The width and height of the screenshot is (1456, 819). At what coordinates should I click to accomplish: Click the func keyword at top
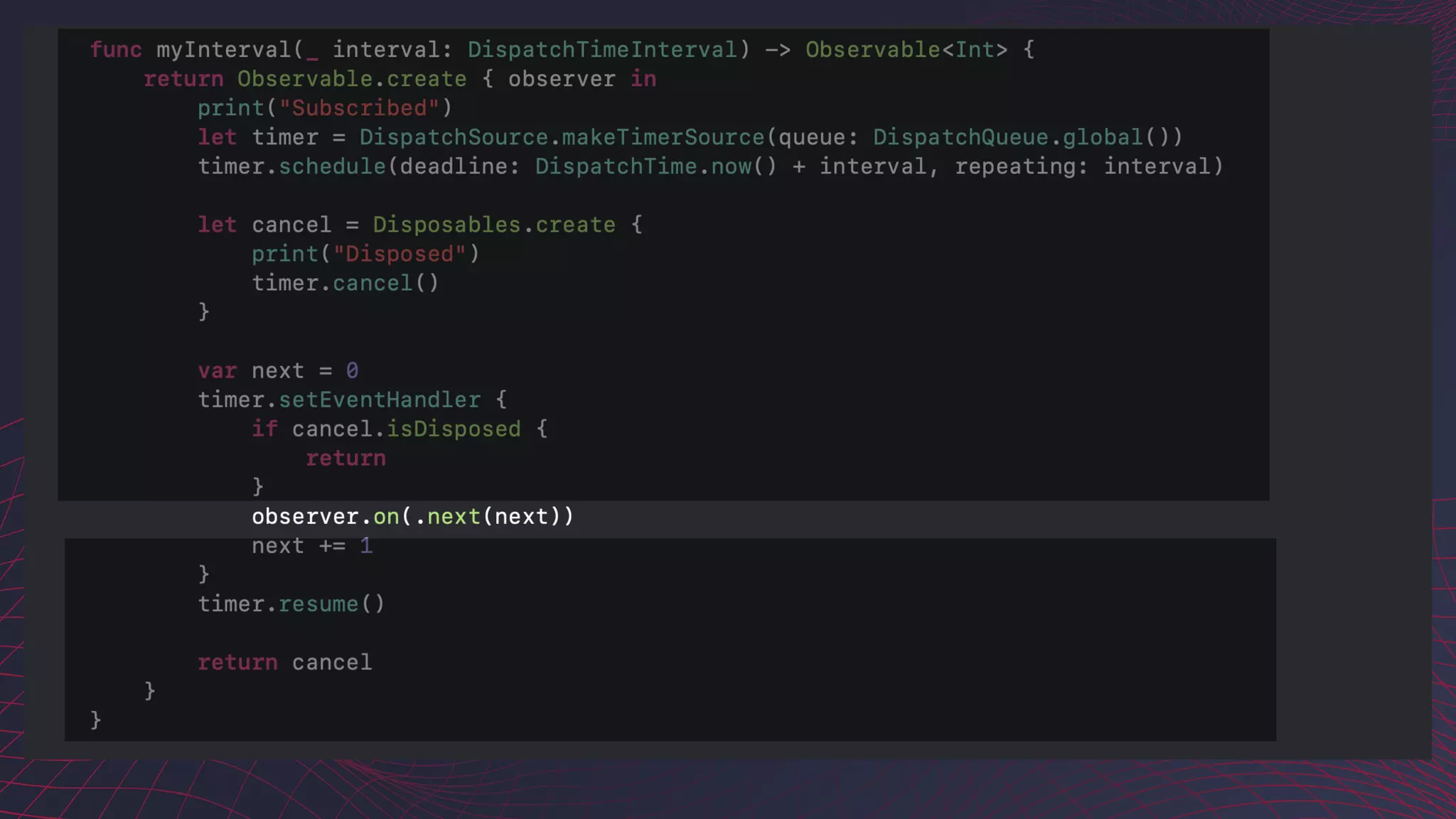[116, 50]
